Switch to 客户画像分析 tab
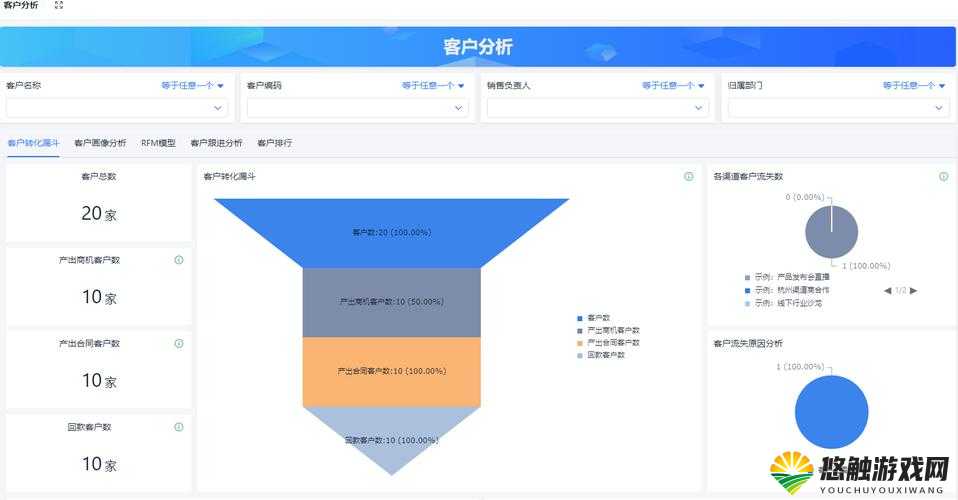The image size is (958, 500). (100, 143)
